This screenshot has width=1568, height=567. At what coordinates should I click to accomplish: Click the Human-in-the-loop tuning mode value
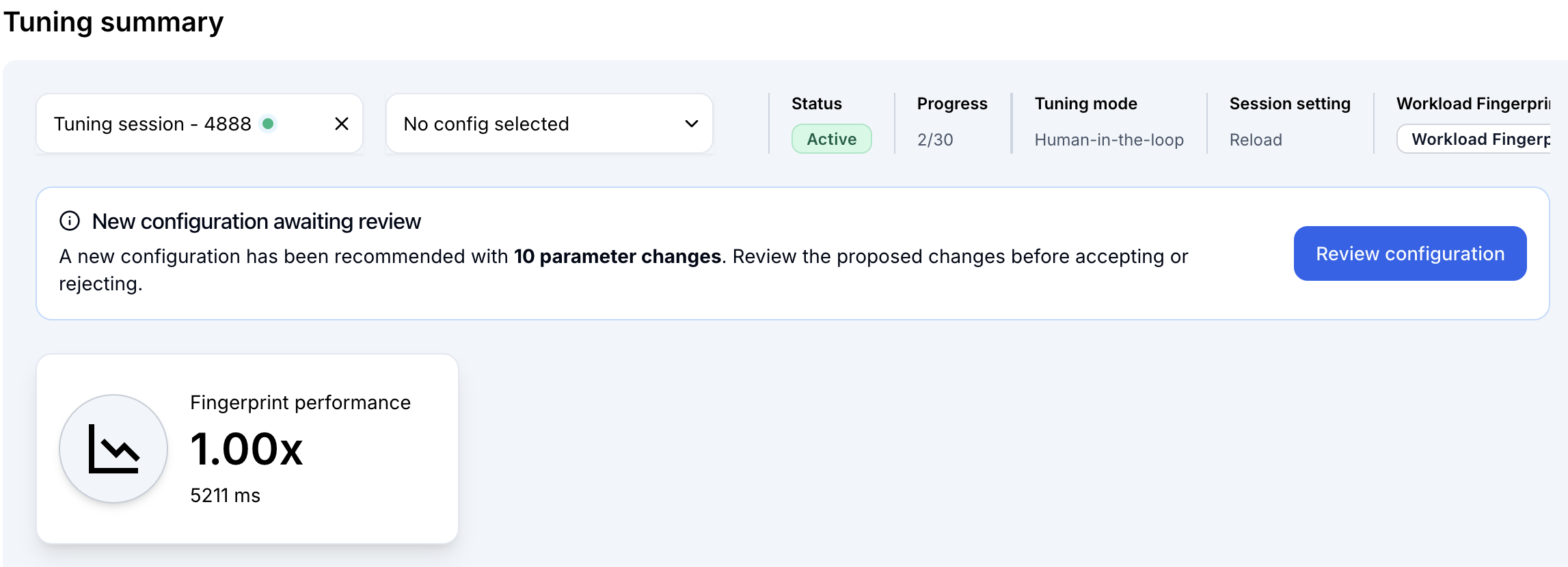click(x=1109, y=140)
